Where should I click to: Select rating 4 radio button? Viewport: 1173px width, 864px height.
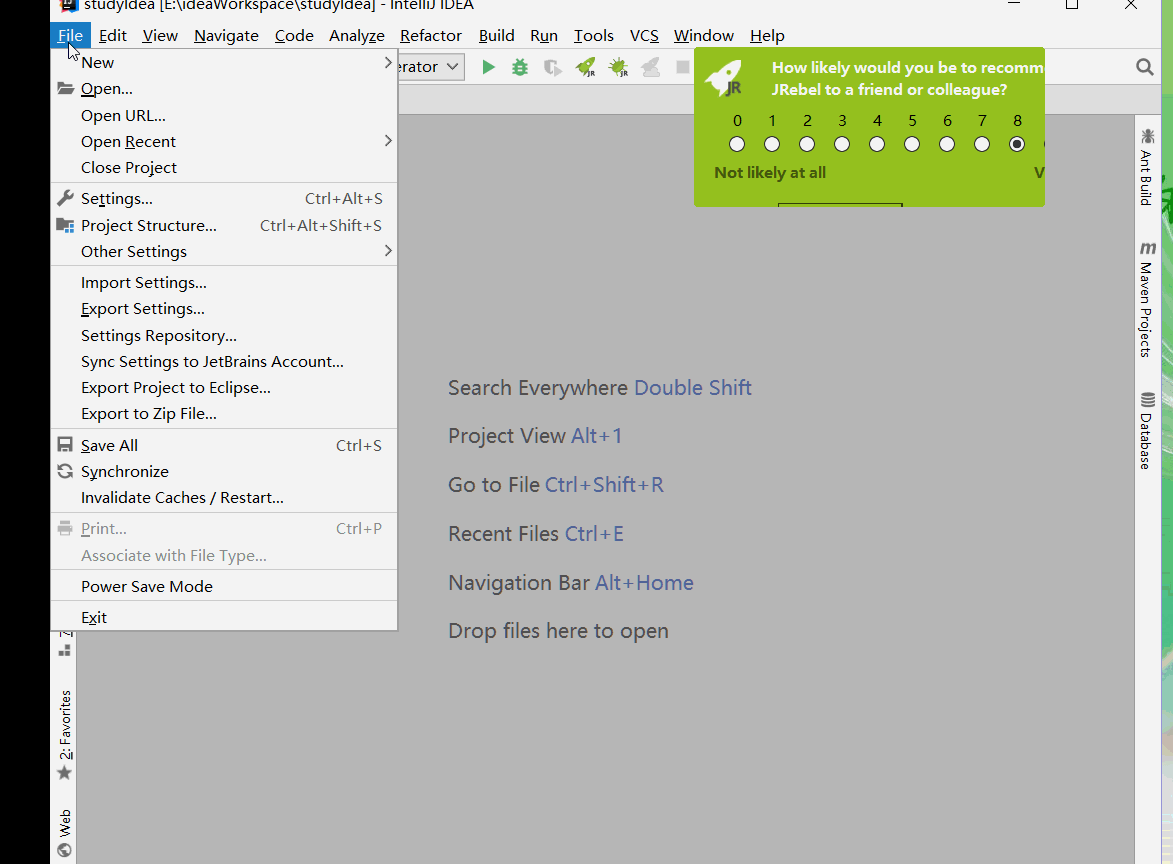point(877,144)
